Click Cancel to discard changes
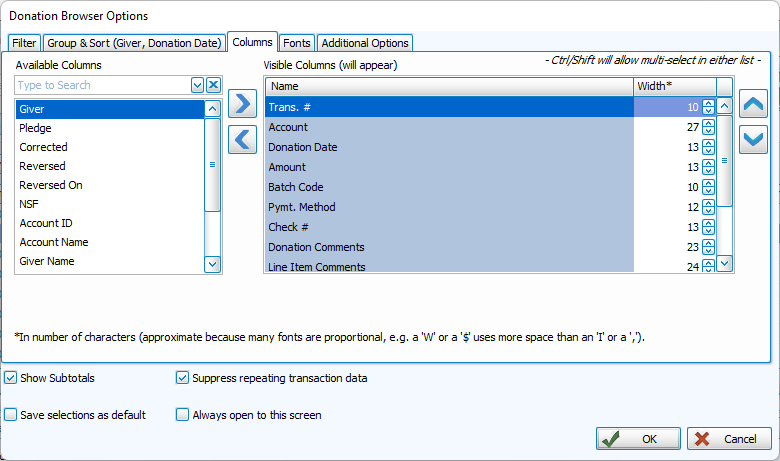The image size is (780, 461). point(729,438)
